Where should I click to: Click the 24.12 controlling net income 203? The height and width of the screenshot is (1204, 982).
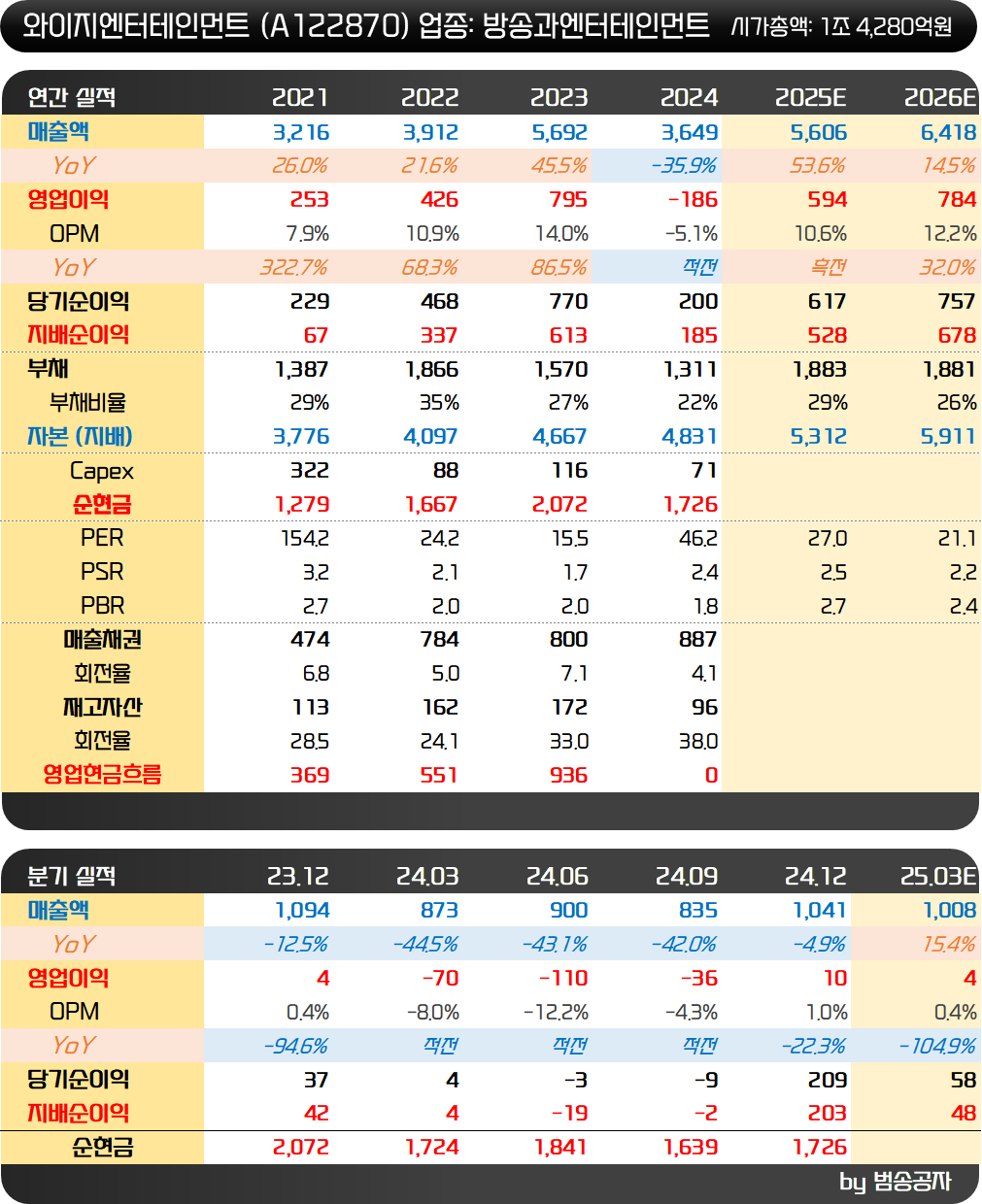click(828, 1114)
